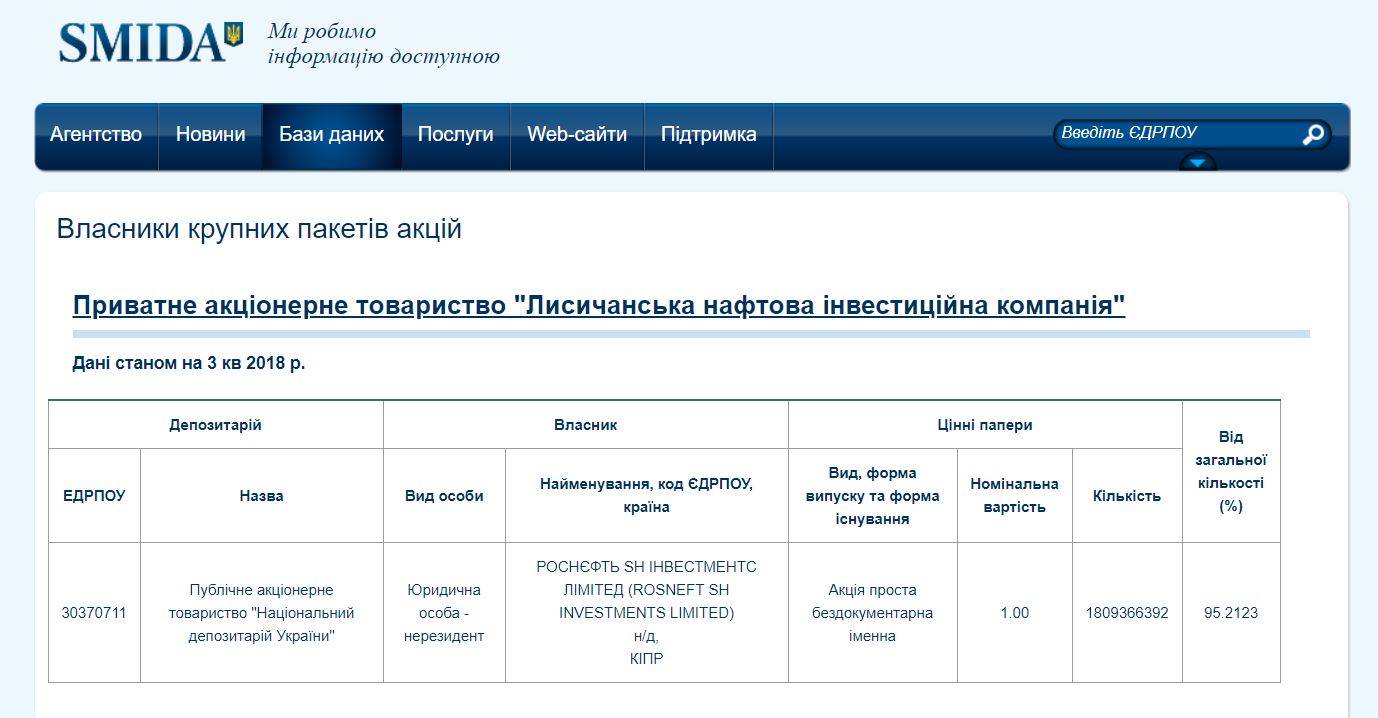This screenshot has width=1378, height=718.
Task: Click the Цінні папери column group header
Action: click(985, 425)
